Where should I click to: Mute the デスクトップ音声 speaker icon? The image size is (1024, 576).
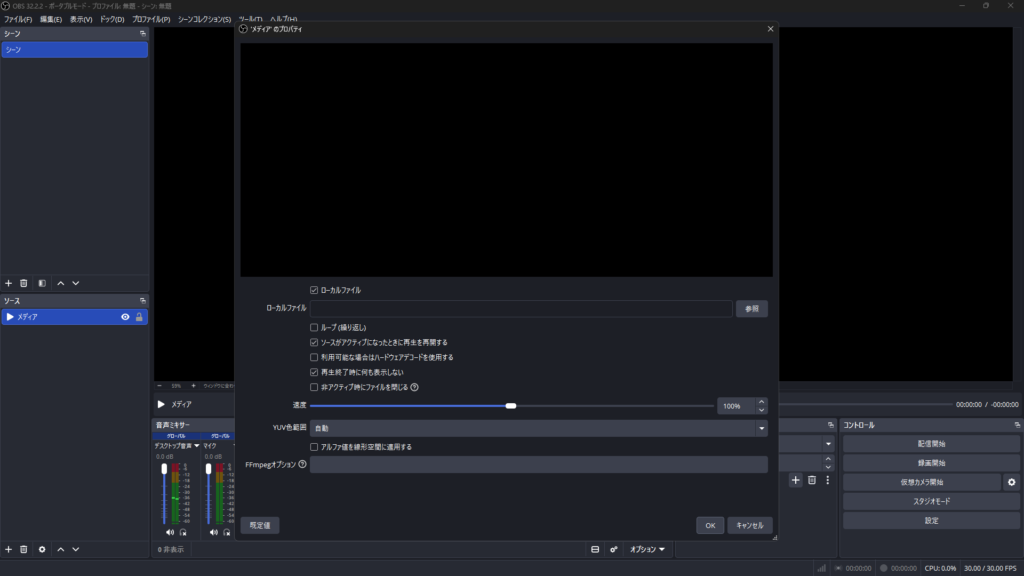170,532
